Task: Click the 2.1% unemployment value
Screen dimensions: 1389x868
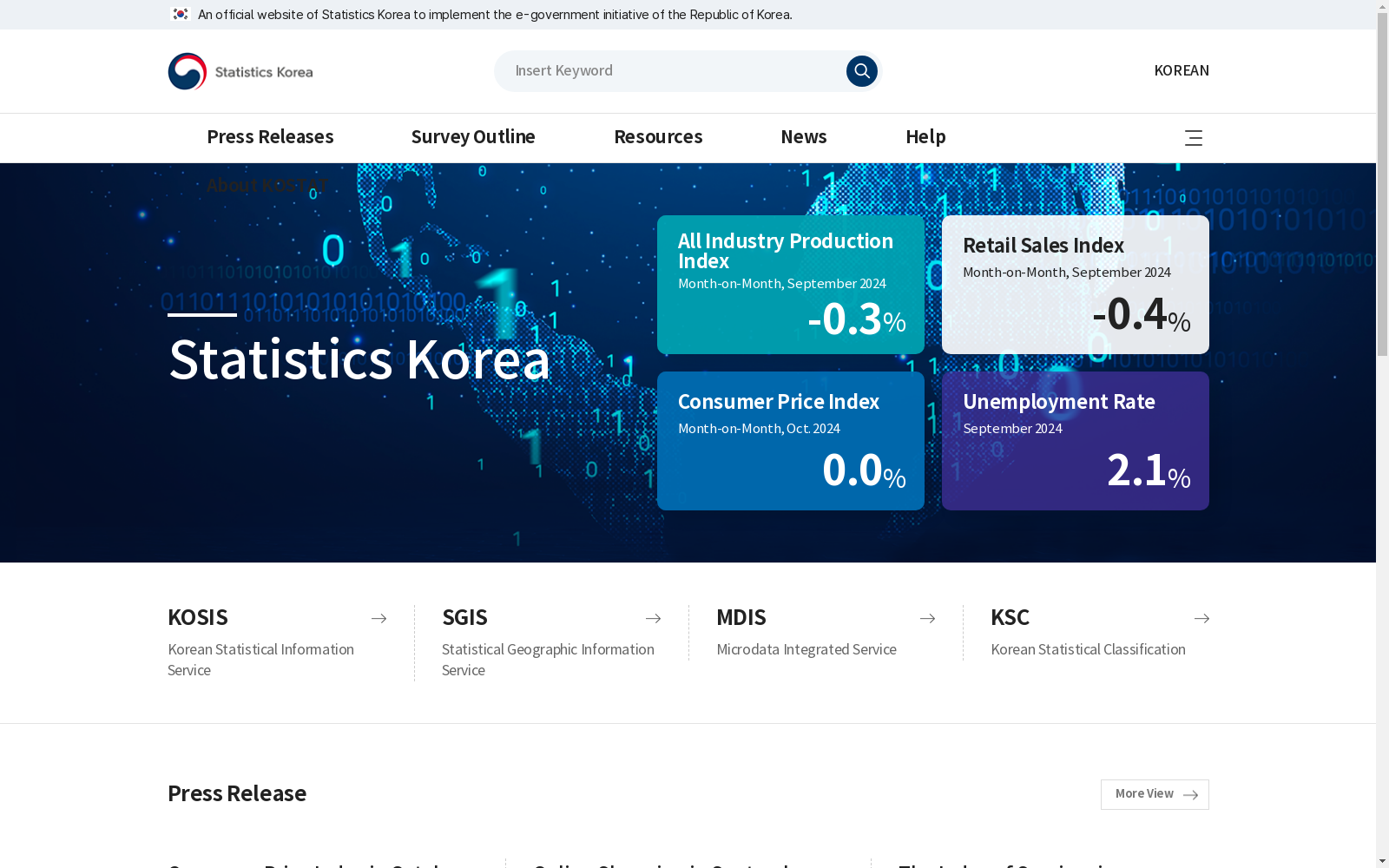Action: click(x=1149, y=470)
